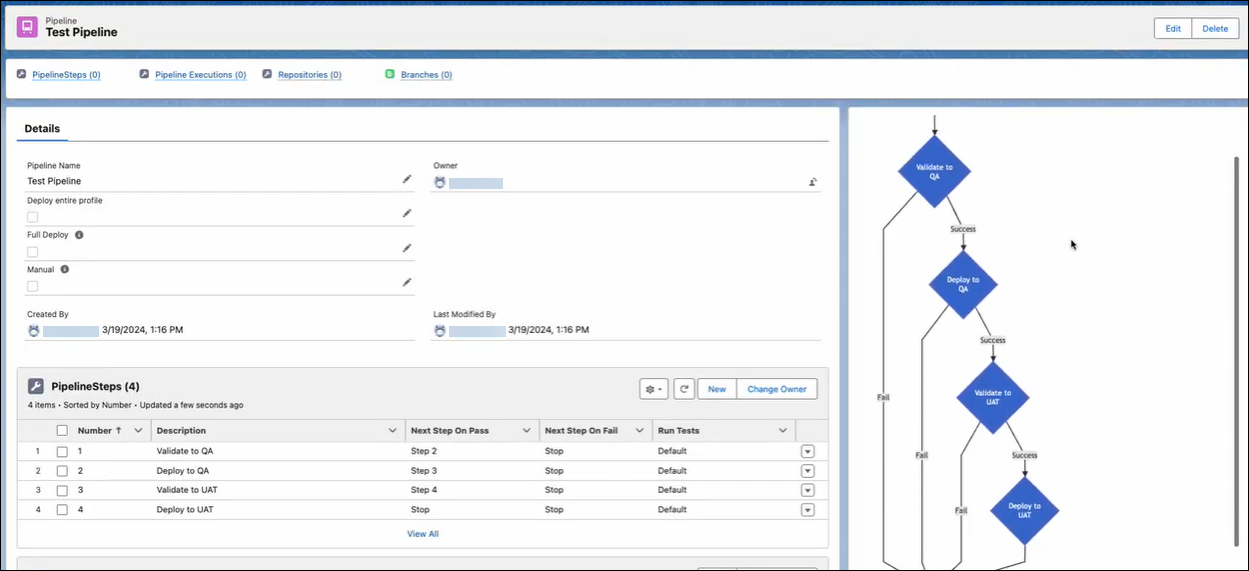Viewport: 1249px width, 571px height.
Task: Open Next Step On Fail column chevron
Action: click(639, 430)
